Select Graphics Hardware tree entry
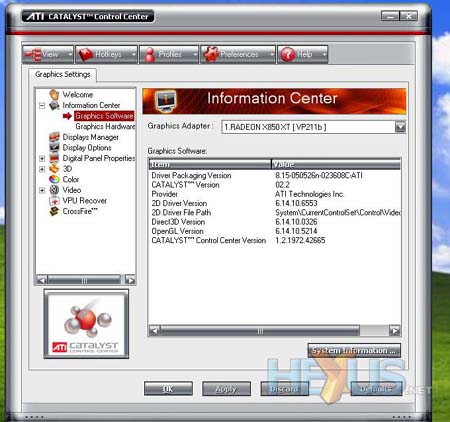 (105, 126)
